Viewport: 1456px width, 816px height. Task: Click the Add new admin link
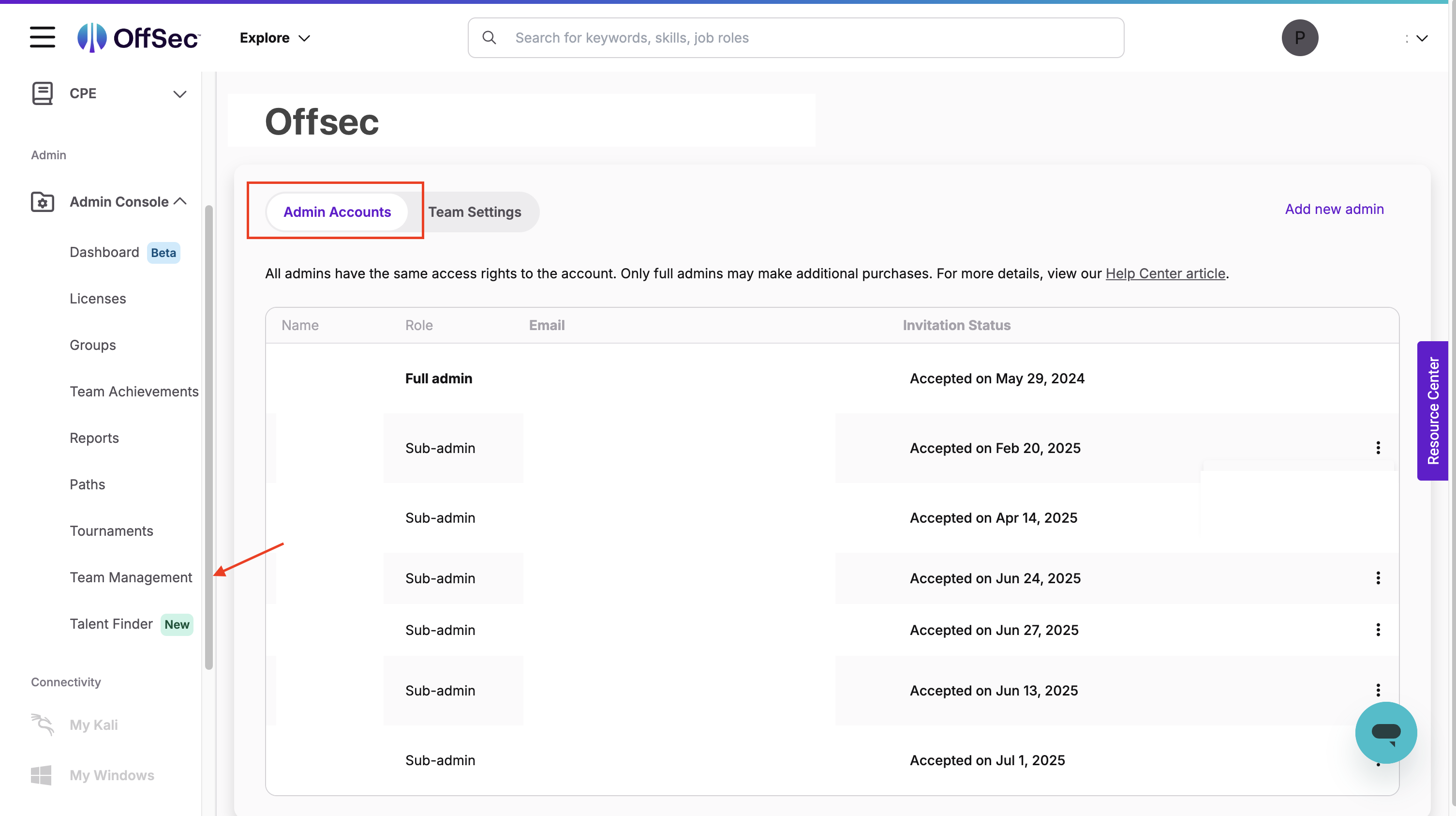(1334, 209)
